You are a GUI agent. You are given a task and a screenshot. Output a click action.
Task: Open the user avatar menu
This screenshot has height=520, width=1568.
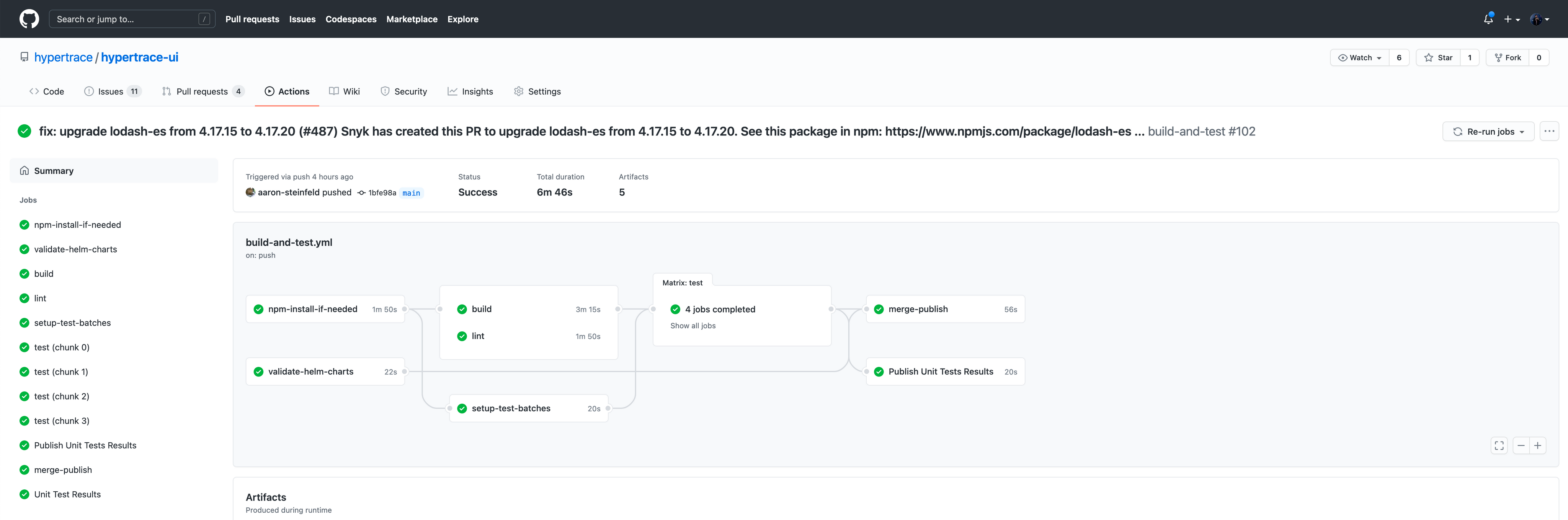[x=1539, y=20]
